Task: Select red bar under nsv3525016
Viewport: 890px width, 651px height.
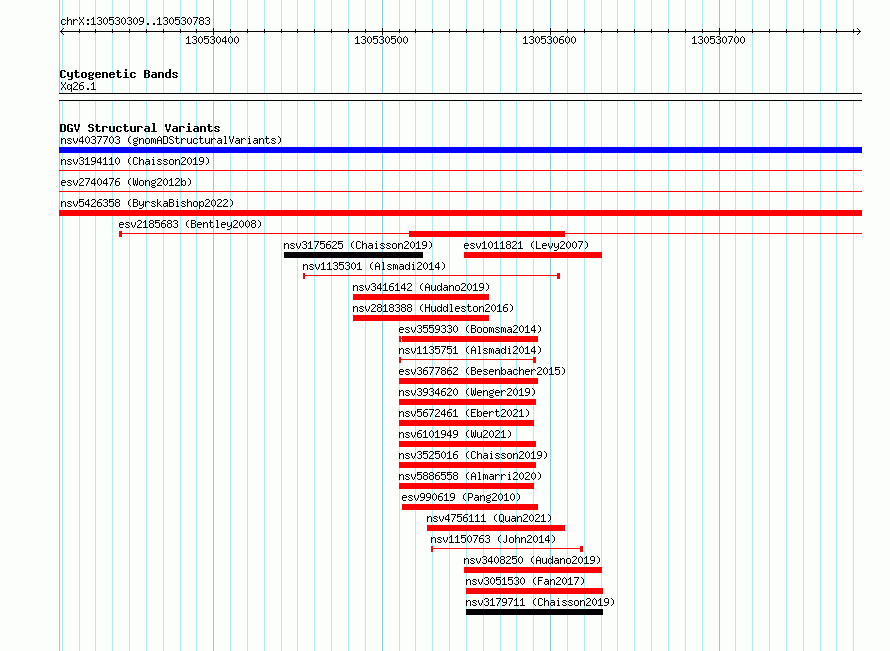Action: tap(468, 465)
